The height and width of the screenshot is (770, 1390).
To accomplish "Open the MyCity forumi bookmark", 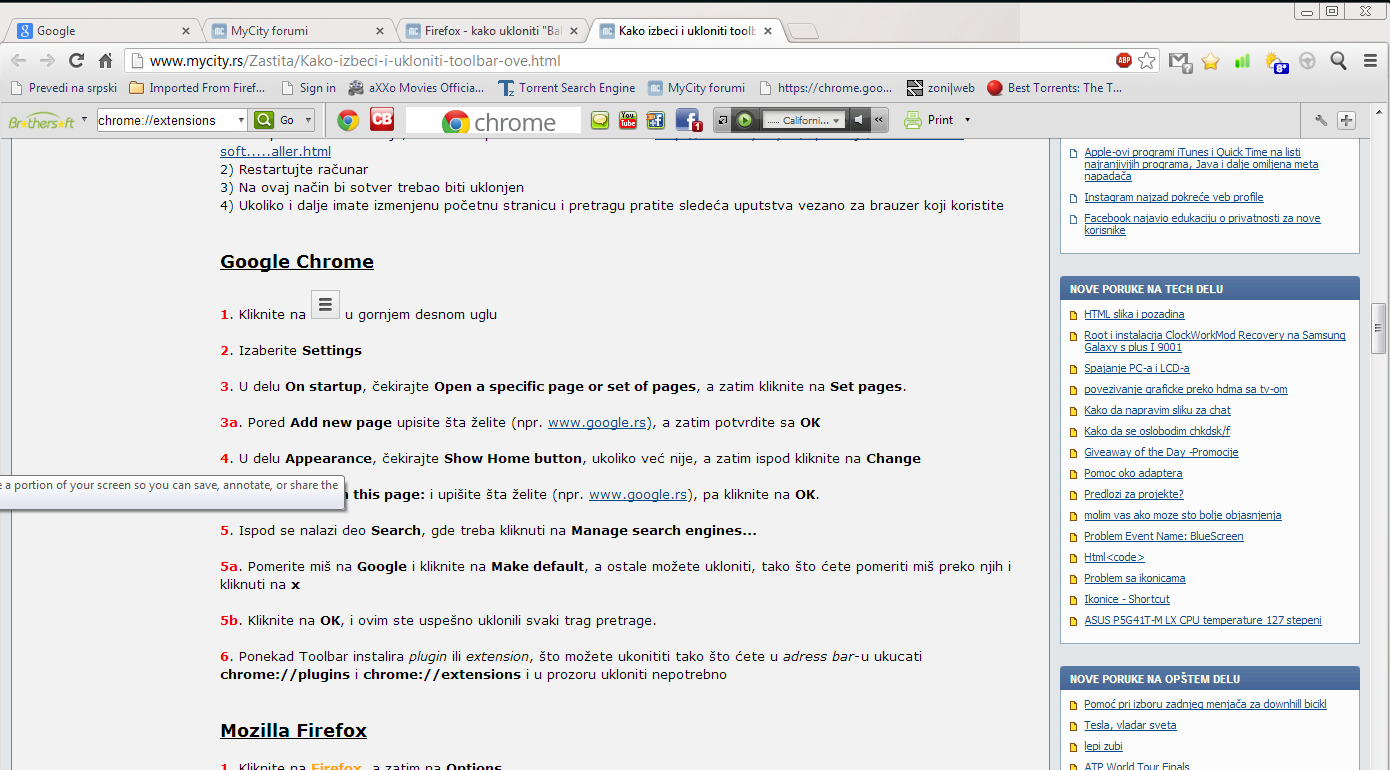I will [698, 88].
